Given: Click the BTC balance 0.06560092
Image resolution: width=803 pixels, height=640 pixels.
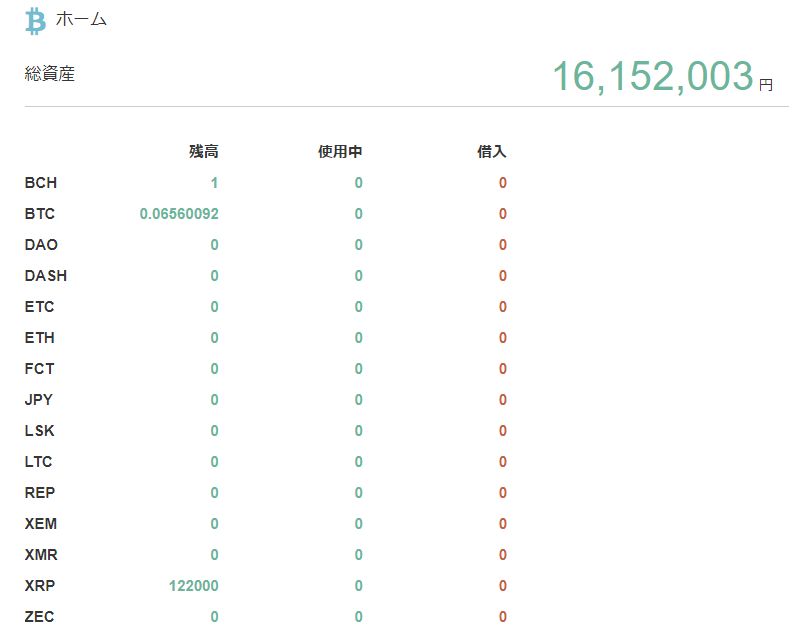Looking at the screenshot, I should [x=179, y=214].
